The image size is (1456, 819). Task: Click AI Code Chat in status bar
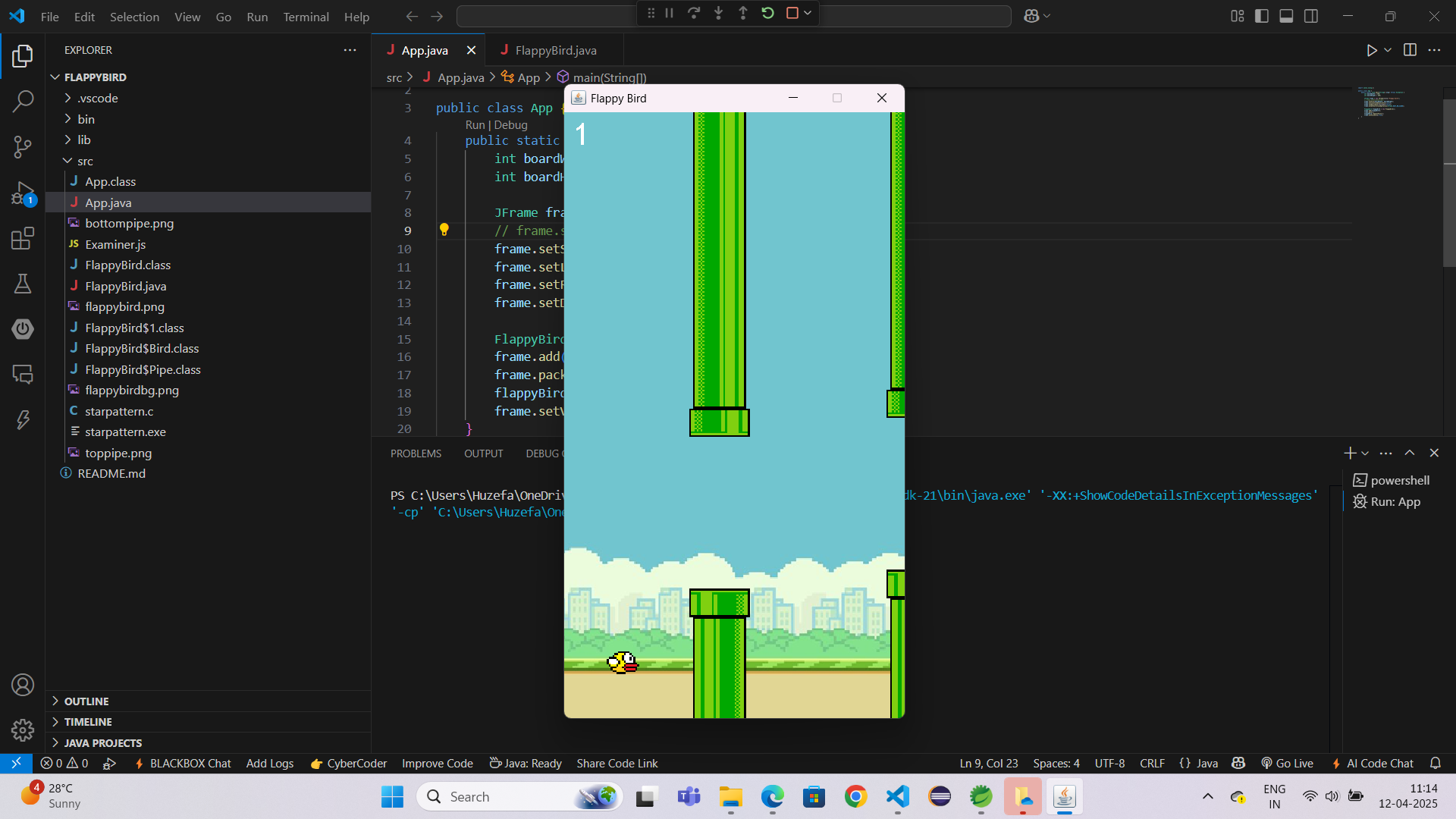[1373, 764]
